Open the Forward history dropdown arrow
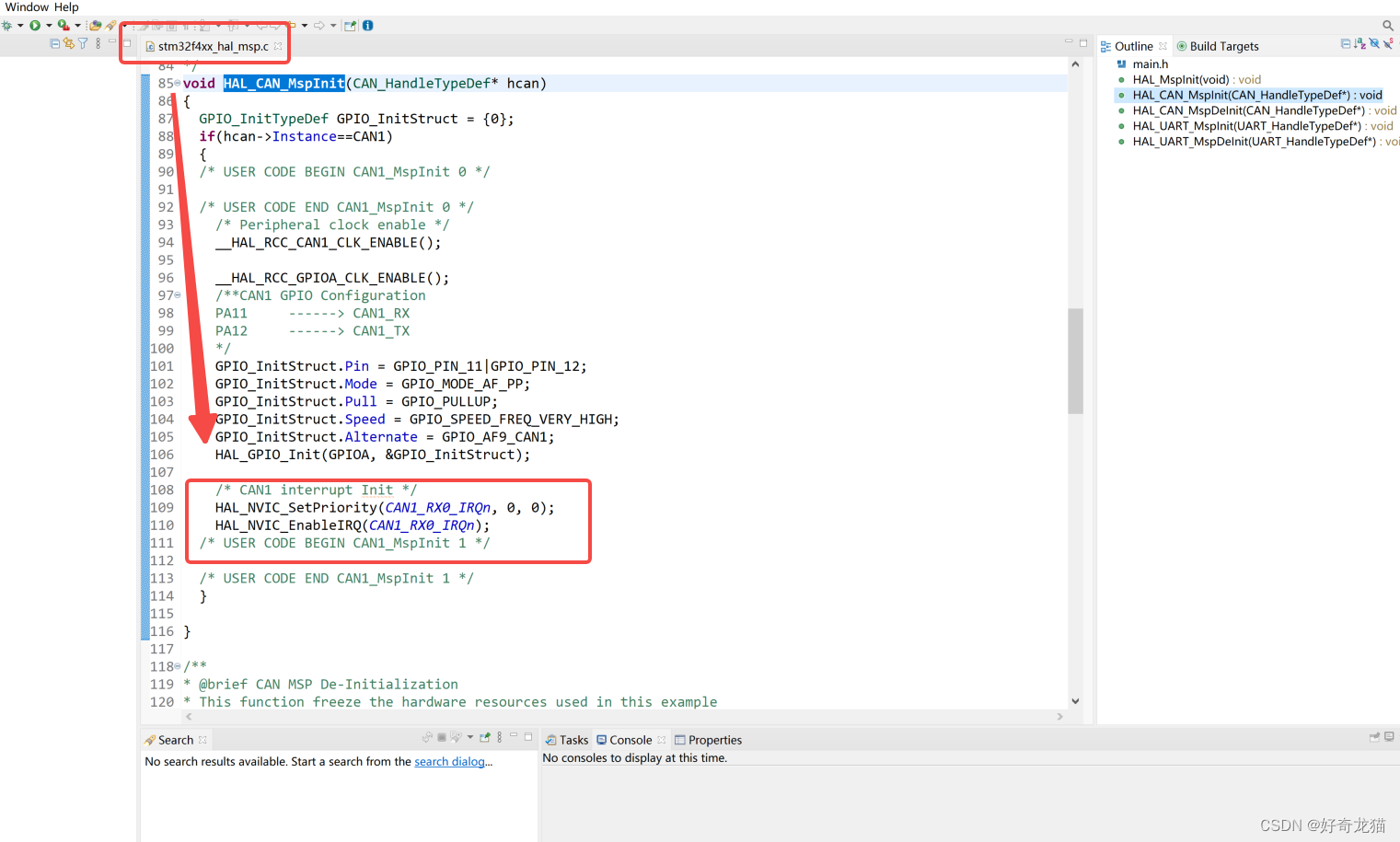 333,26
